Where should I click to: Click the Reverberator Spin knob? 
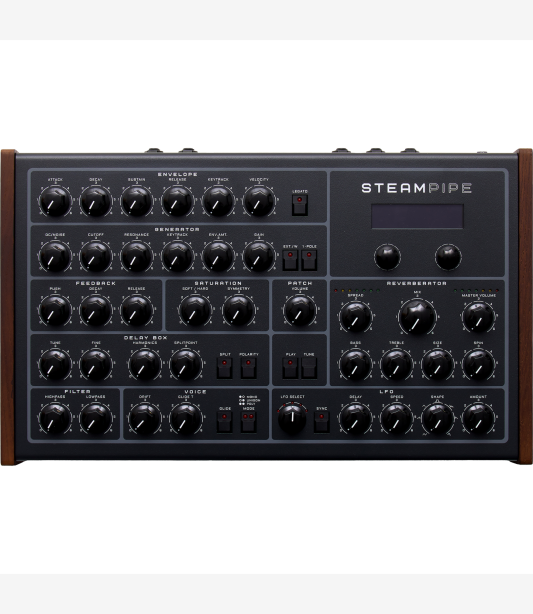tap(478, 365)
